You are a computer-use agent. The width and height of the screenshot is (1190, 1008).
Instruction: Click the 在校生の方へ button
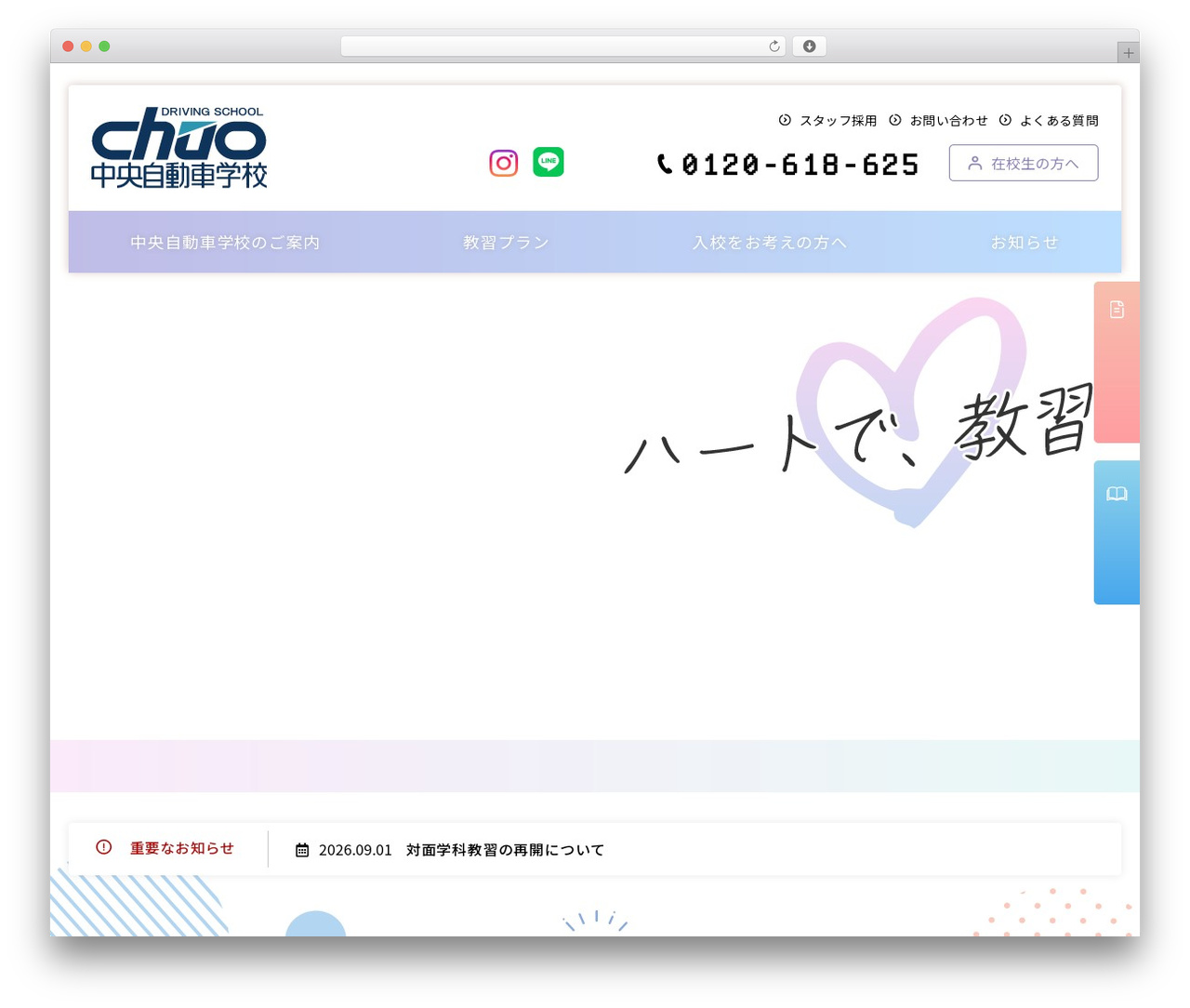pyautogui.click(x=1024, y=163)
